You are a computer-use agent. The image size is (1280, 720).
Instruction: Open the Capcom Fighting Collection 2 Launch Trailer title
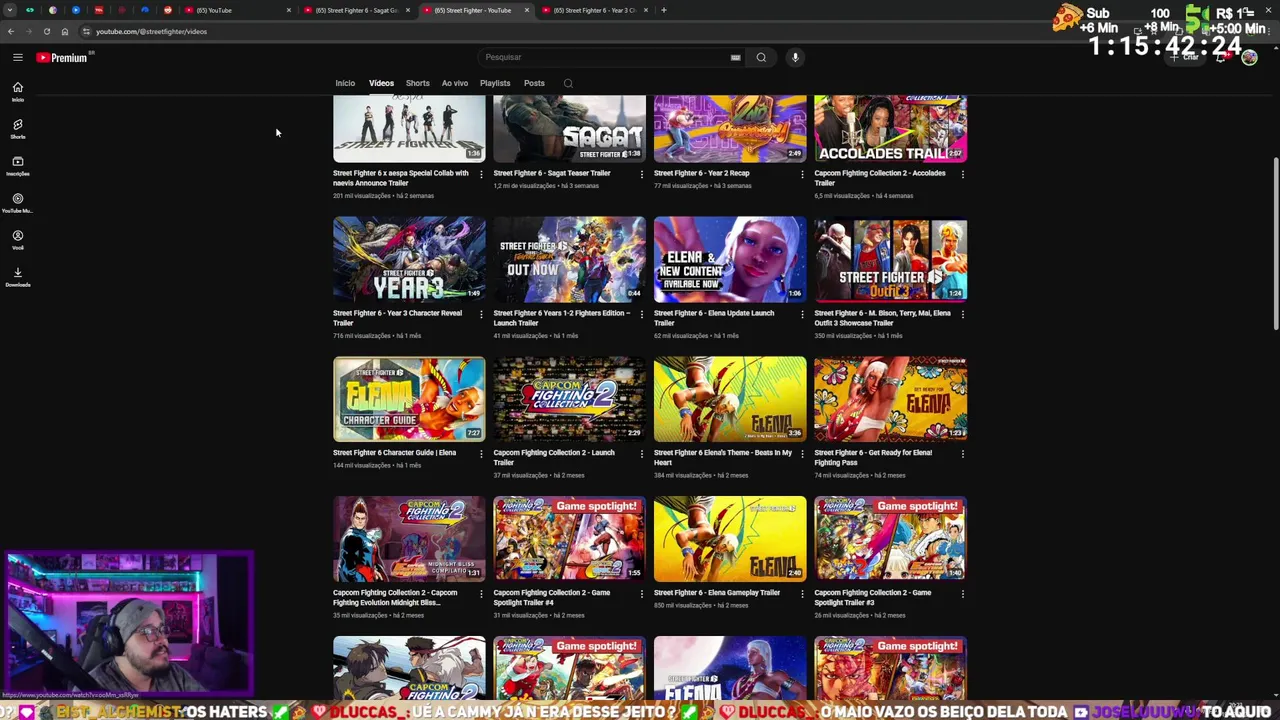pyautogui.click(x=554, y=458)
